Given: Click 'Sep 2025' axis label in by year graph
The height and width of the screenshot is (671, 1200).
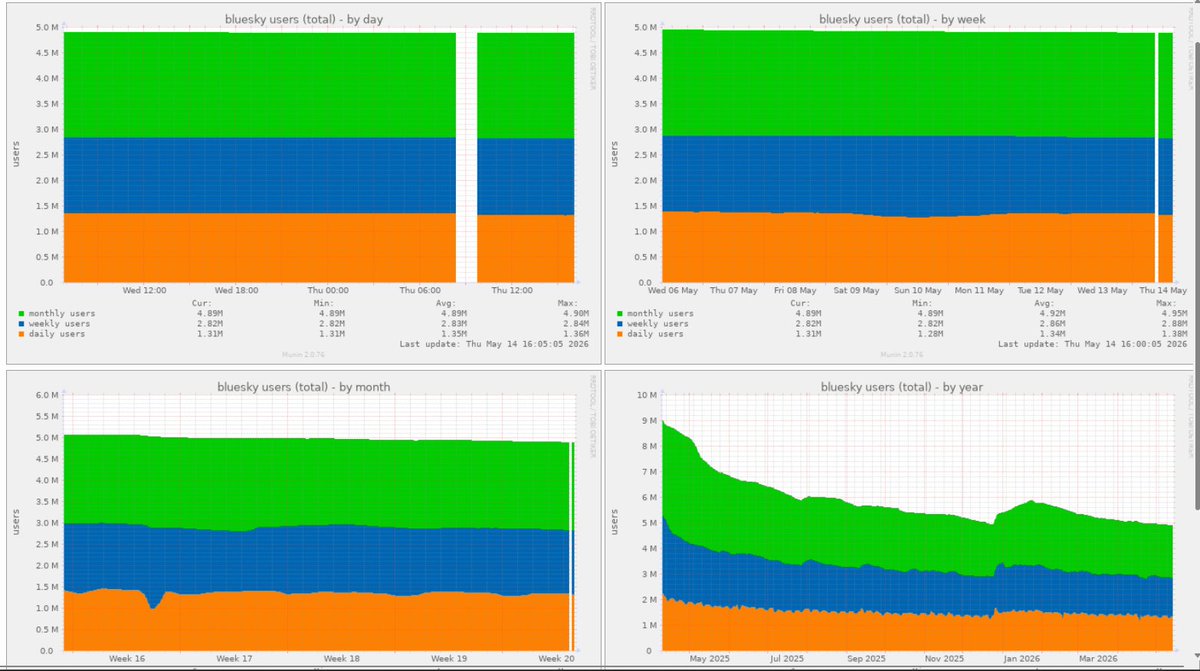Looking at the screenshot, I should 867,659.
